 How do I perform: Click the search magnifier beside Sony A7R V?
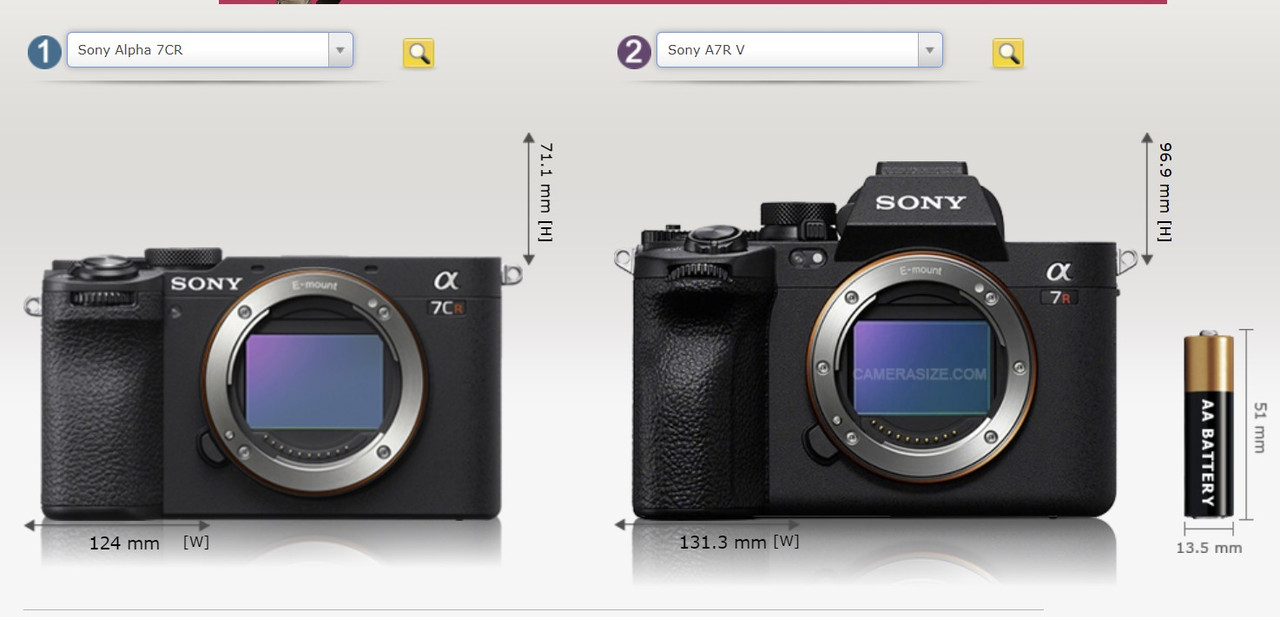1008,53
